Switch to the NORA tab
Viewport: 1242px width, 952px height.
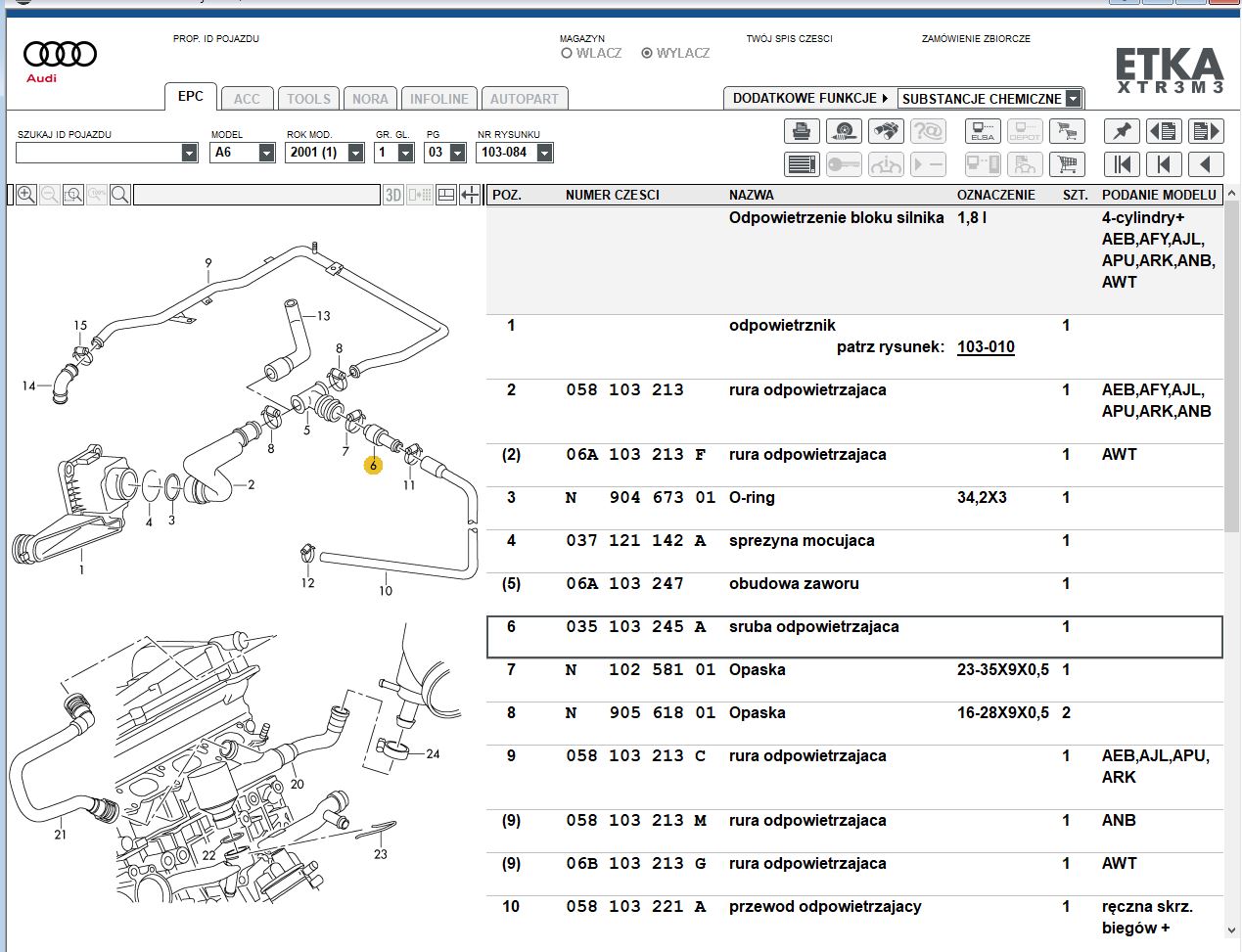tap(370, 99)
